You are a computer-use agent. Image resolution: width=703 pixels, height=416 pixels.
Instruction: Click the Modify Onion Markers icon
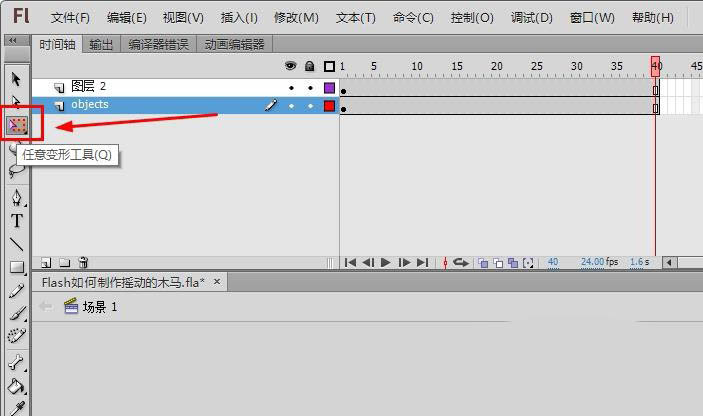[x=528, y=263]
